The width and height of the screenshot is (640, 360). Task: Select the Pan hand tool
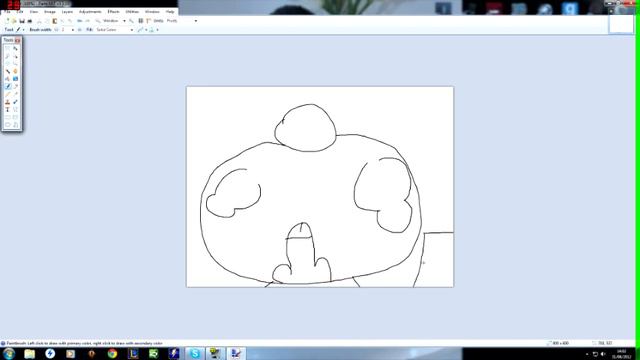click(x=16, y=71)
